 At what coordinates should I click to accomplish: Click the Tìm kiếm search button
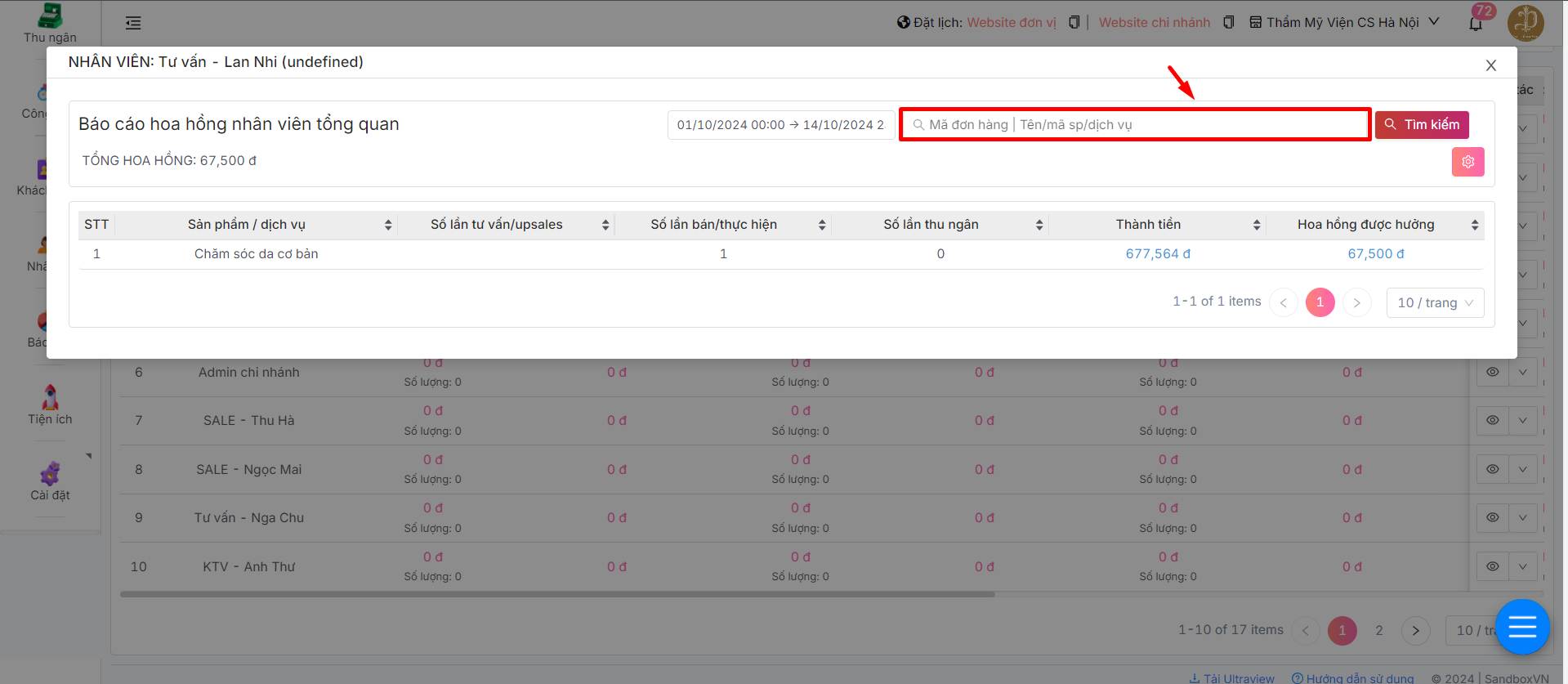point(1422,125)
